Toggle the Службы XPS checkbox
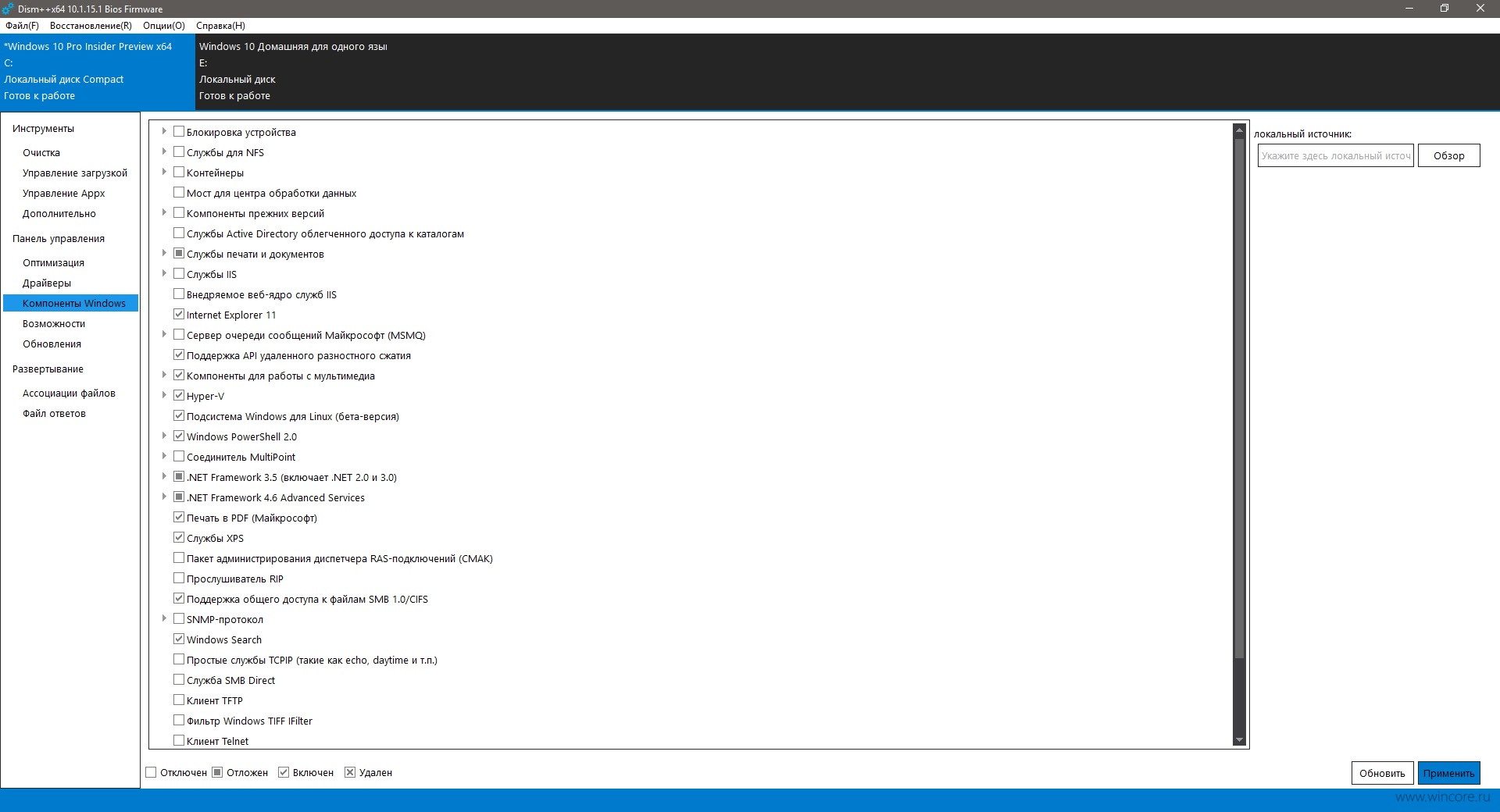Screen dimensions: 1500x812 pos(179,537)
